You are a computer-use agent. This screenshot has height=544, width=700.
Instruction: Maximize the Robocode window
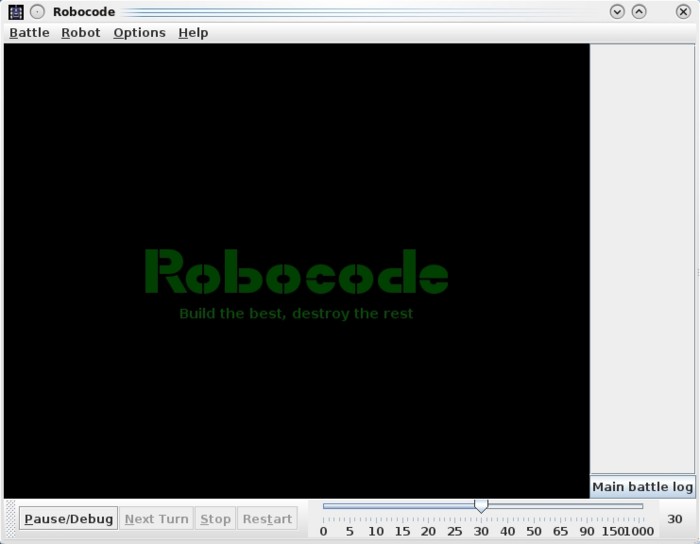click(639, 12)
